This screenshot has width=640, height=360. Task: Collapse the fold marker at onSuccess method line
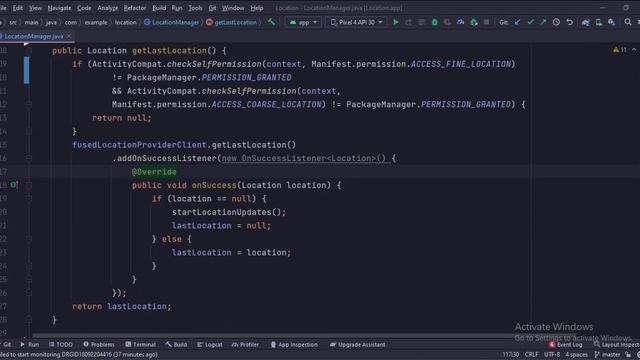click(x=29, y=185)
